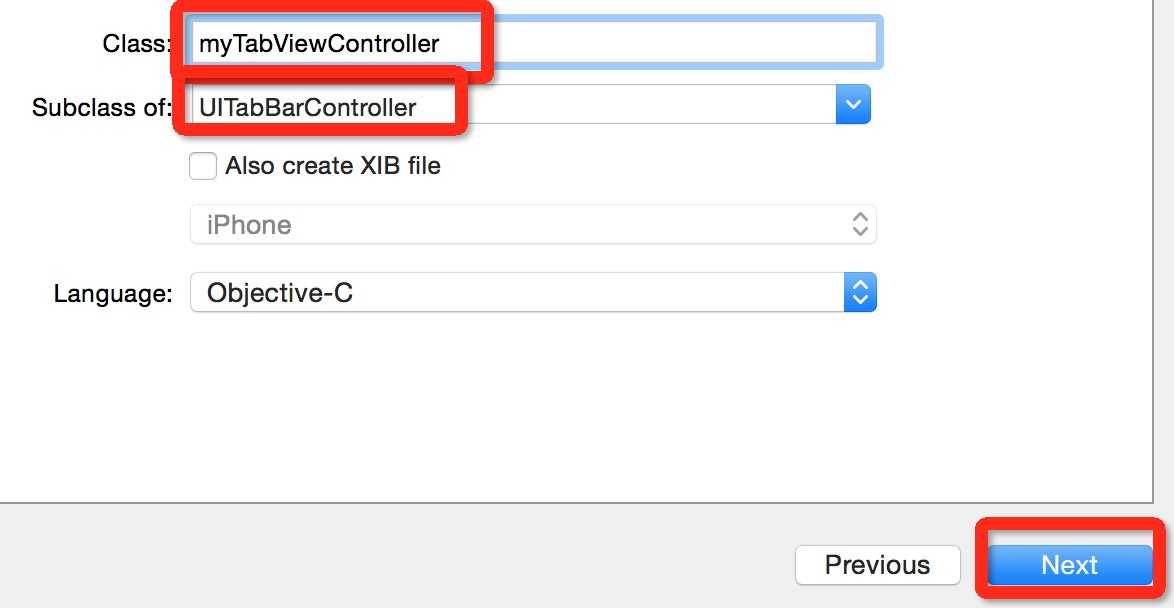1174x608 pixels.
Task: Click the grayed iPhone text
Action: point(249,225)
